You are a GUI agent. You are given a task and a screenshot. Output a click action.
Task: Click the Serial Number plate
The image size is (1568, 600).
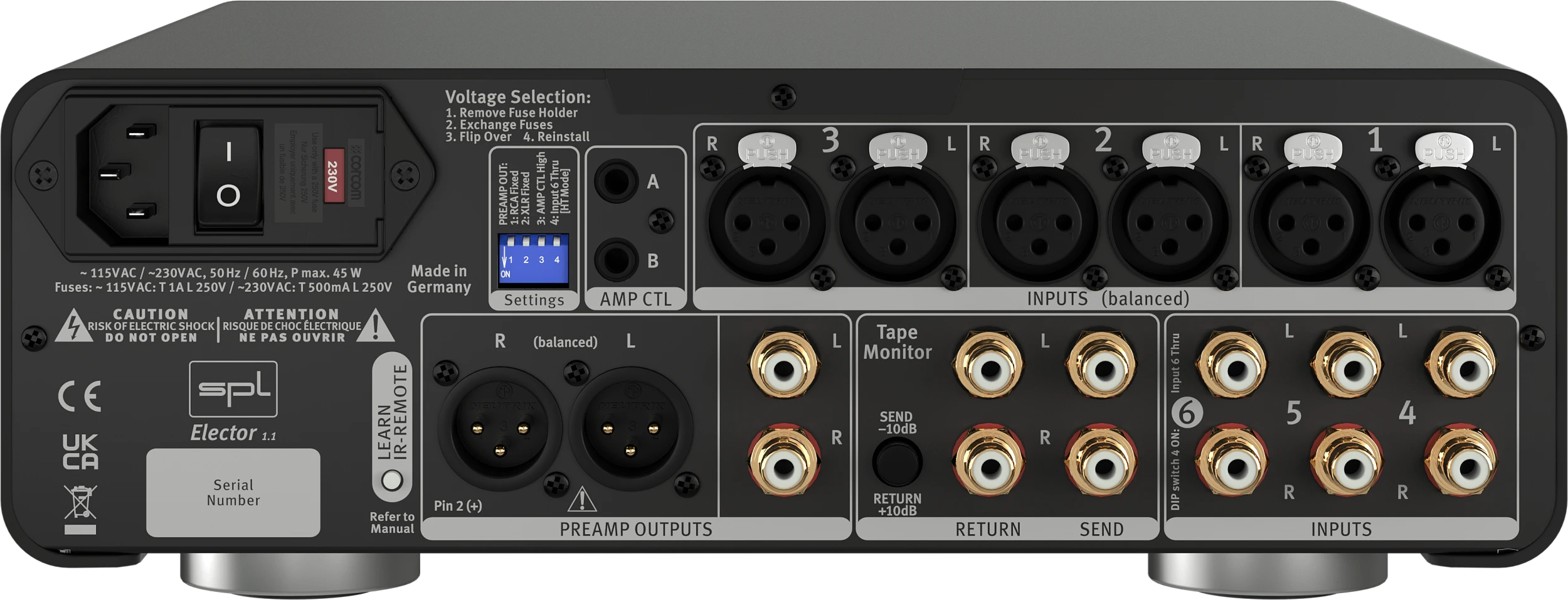[x=233, y=493]
